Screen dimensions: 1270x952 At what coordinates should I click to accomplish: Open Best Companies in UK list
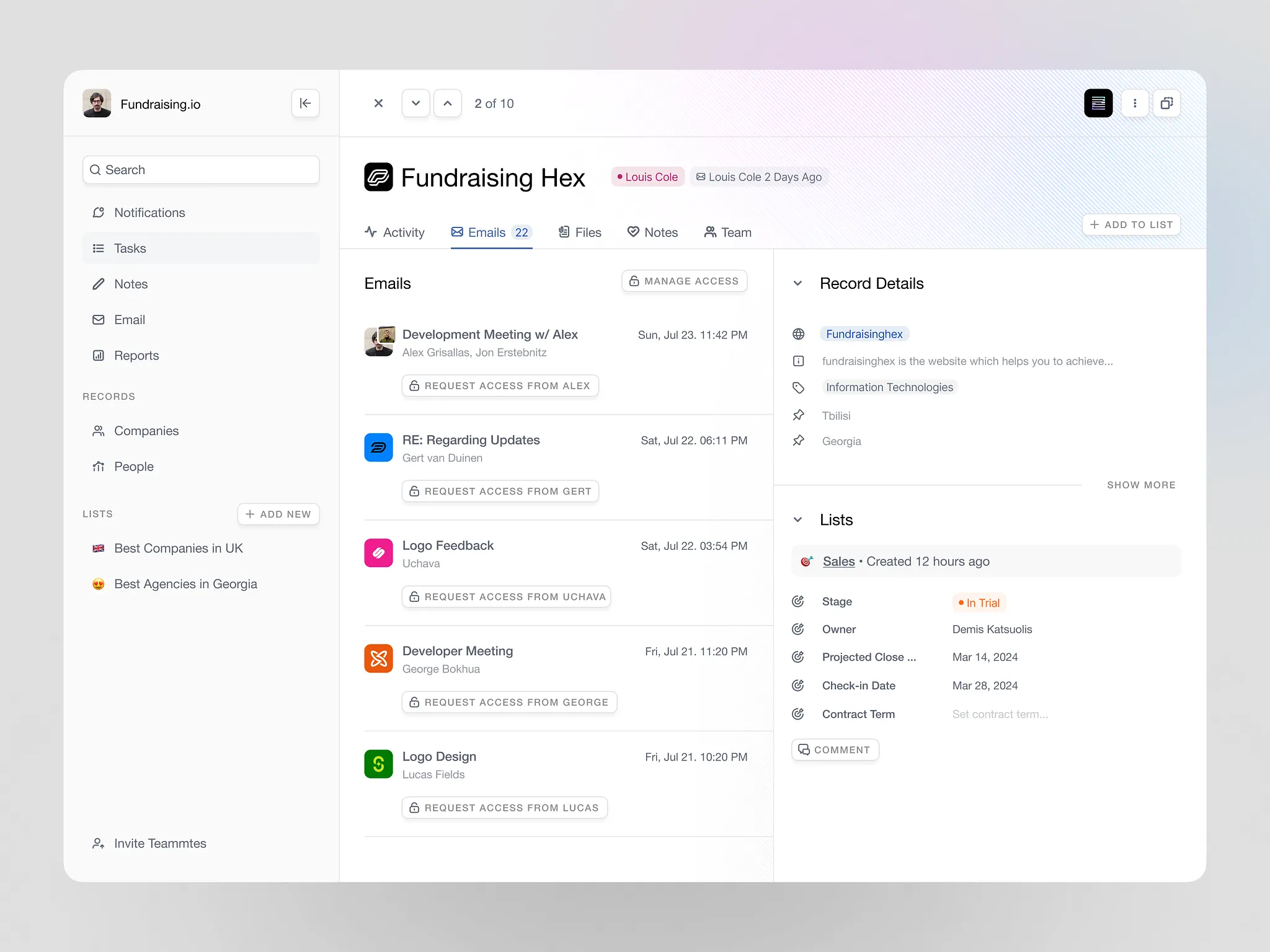201,549
